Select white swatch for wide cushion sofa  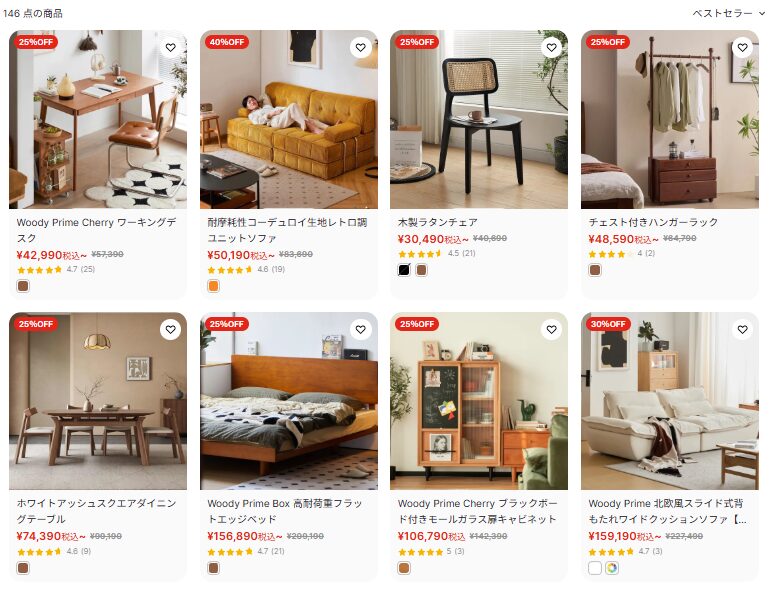(x=595, y=568)
